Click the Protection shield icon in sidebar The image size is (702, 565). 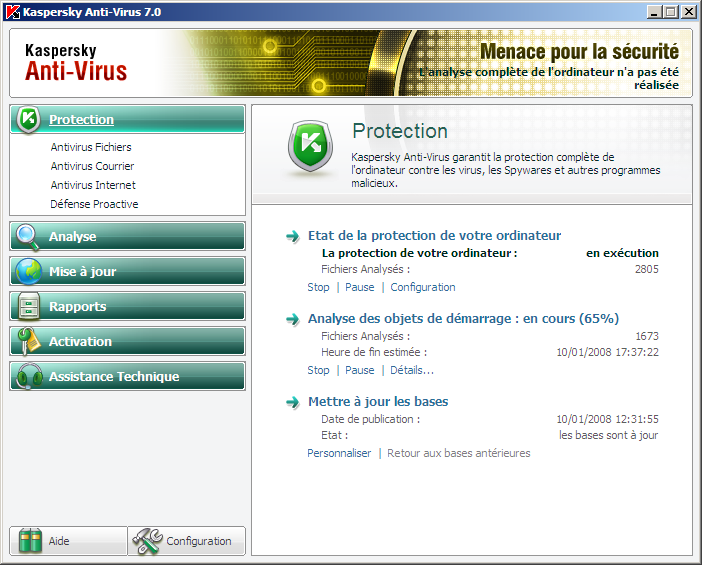tap(29, 119)
